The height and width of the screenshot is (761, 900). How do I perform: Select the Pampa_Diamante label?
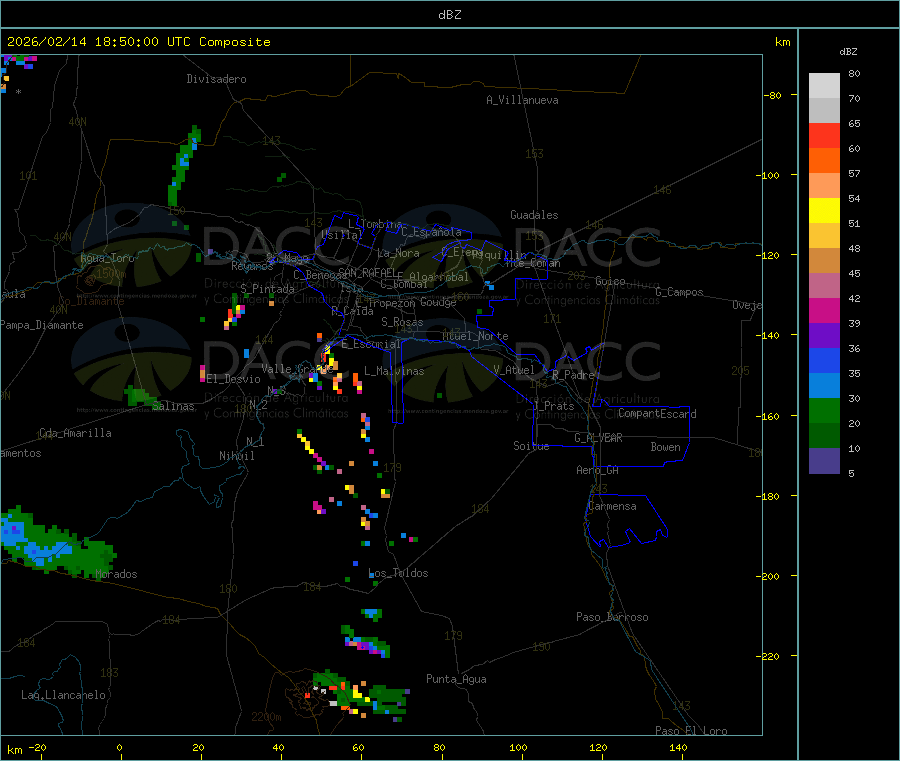(x=42, y=325)
